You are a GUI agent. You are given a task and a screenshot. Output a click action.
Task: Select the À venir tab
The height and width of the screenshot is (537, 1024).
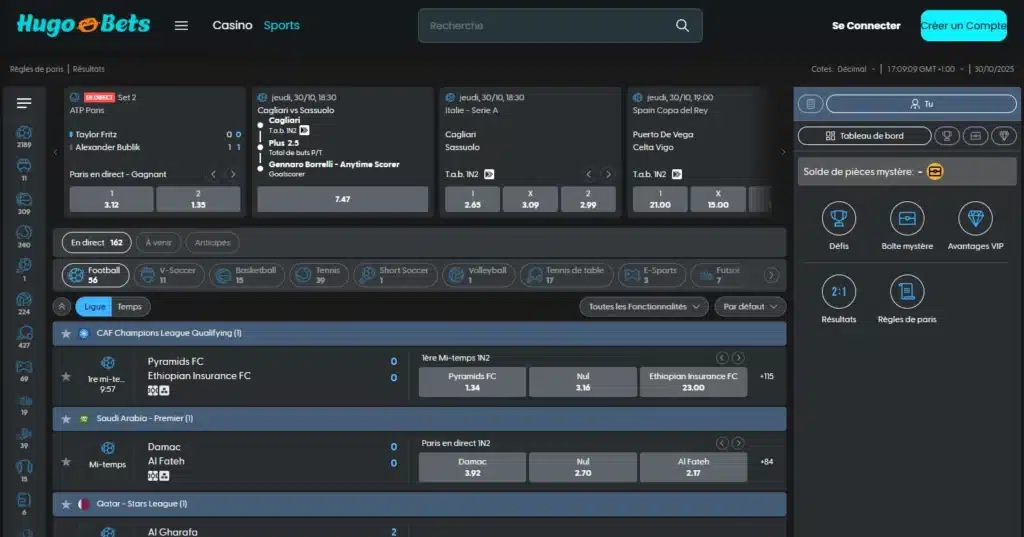point(158,242)
